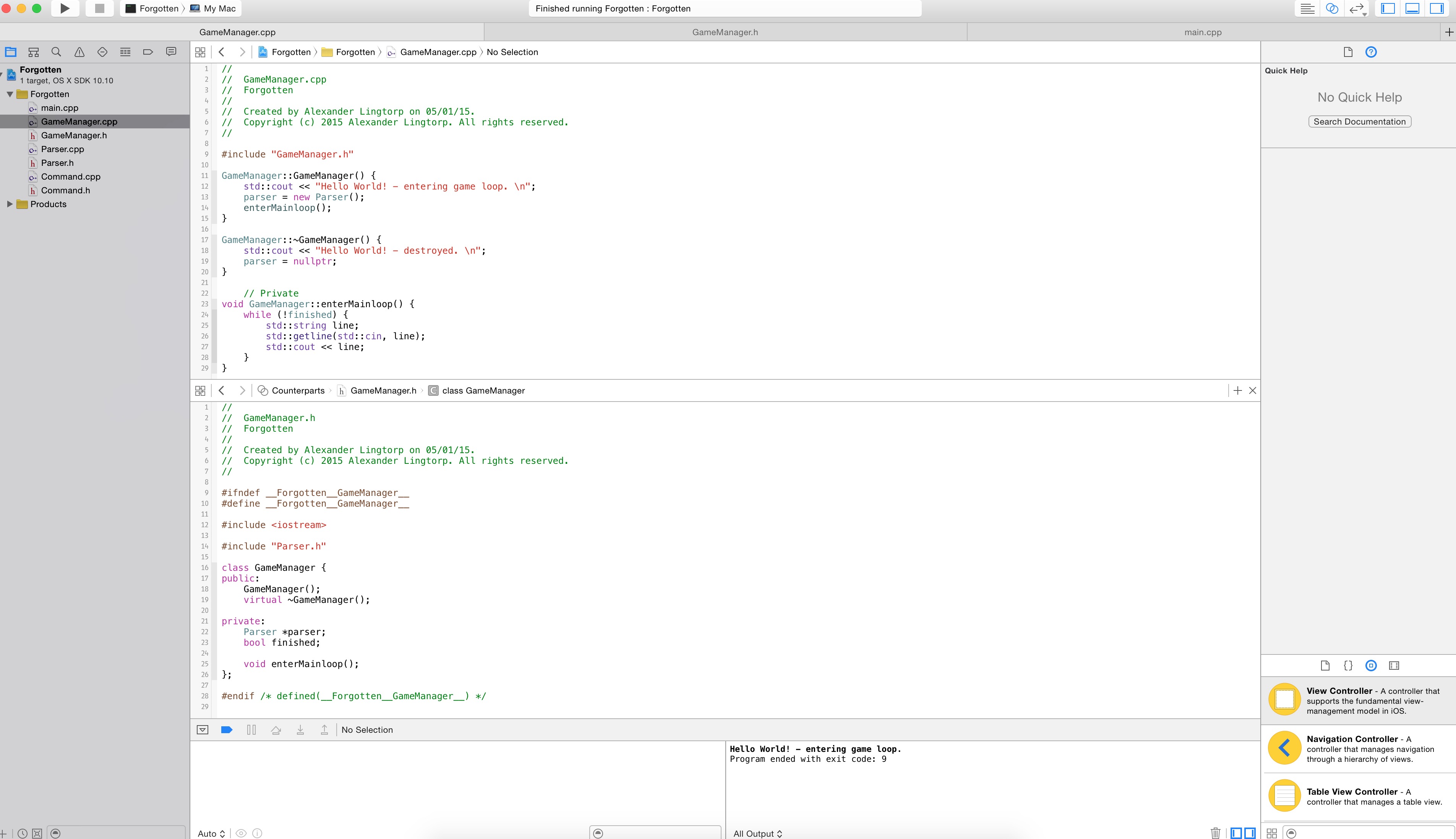This screenshot has height=839, width=1456.
Task: Toggle breakpoints activation button
Action: (x=227, y=729)
